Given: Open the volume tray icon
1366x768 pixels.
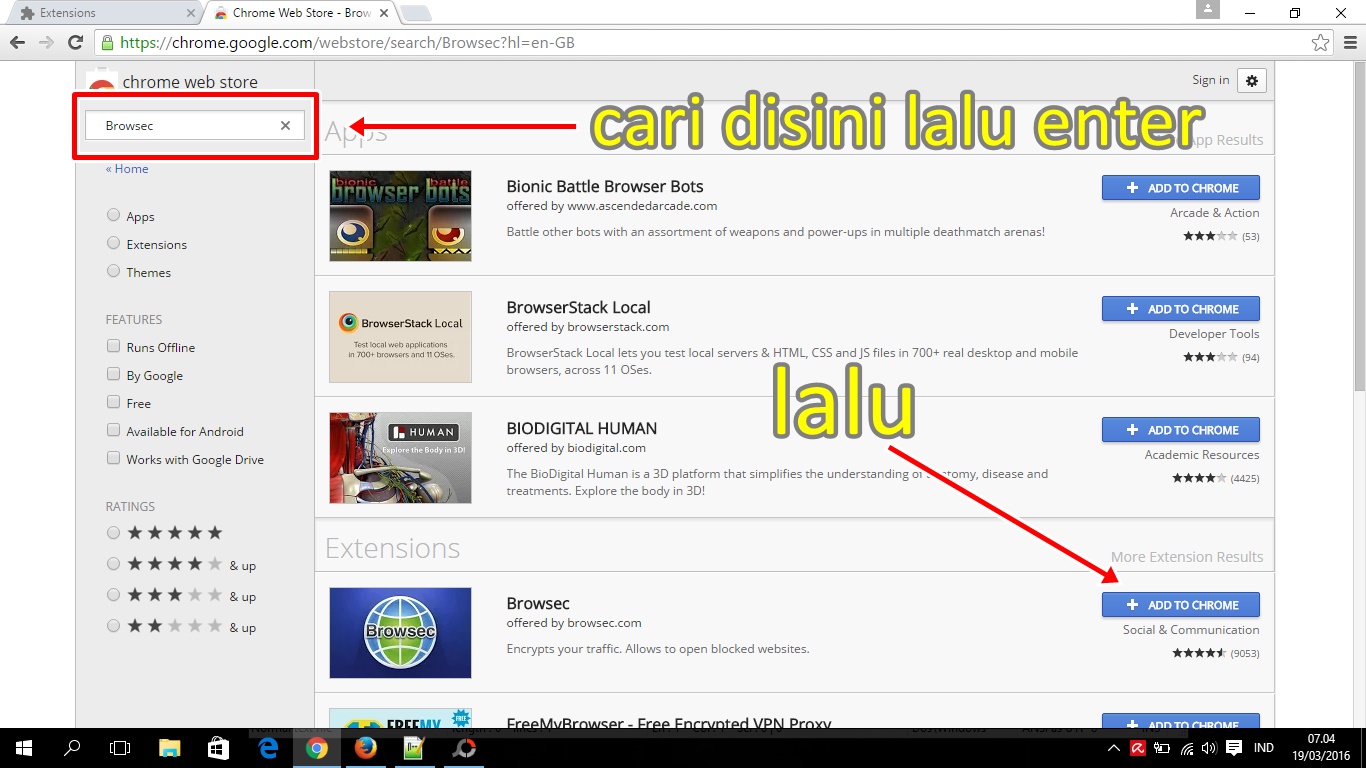Looking at the screenshot, I should 1210,748.
